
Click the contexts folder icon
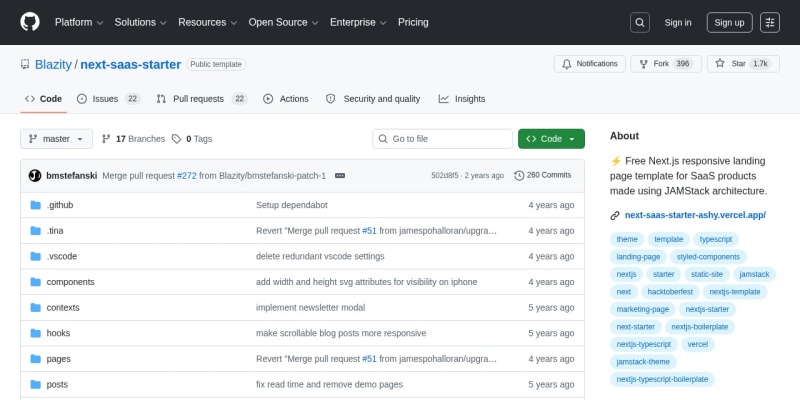pyautogui.click(x=35, y=307)
